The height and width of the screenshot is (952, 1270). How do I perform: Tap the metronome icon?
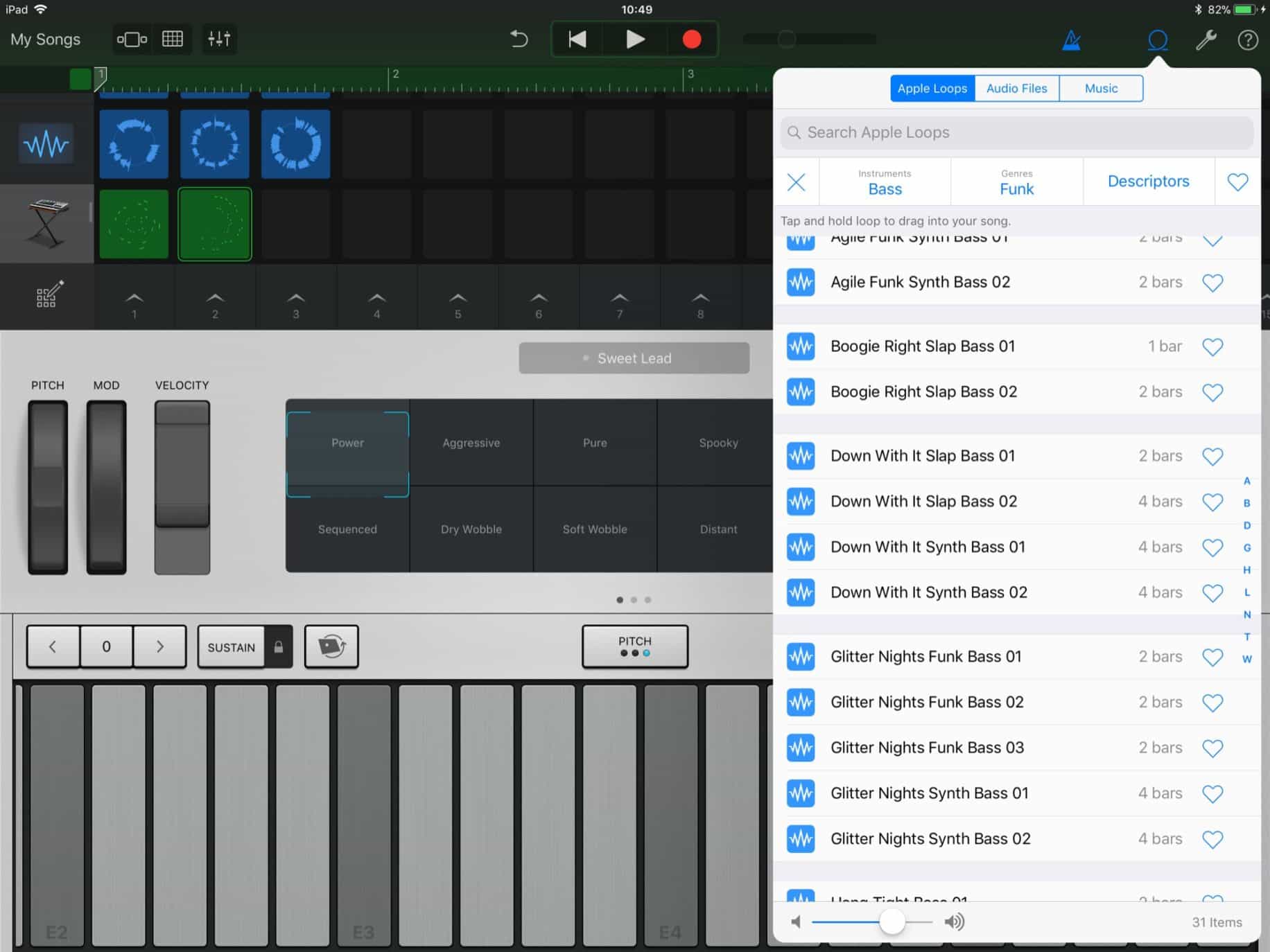click(1071, 39)
